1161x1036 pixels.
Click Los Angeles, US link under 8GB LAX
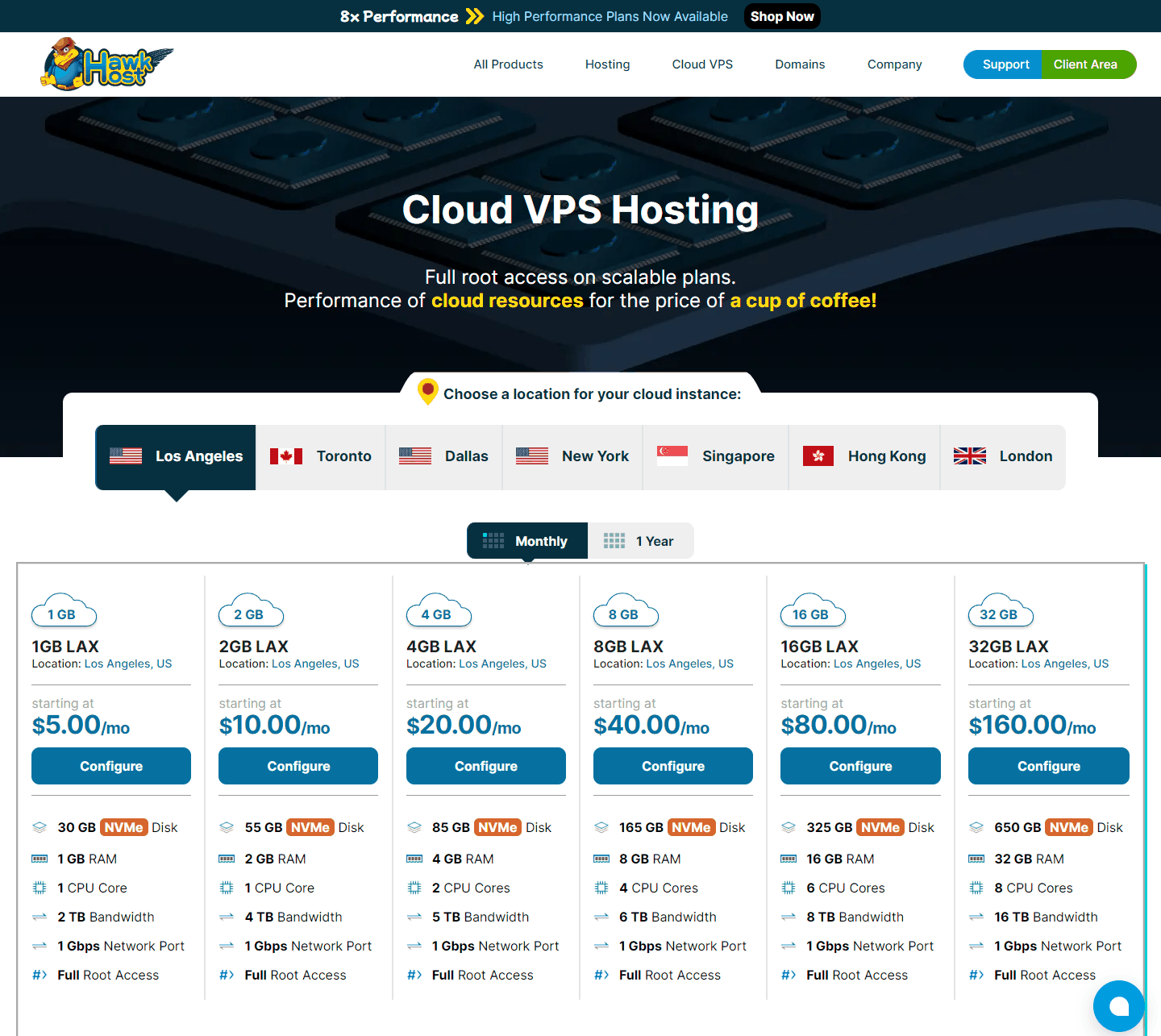690,664
